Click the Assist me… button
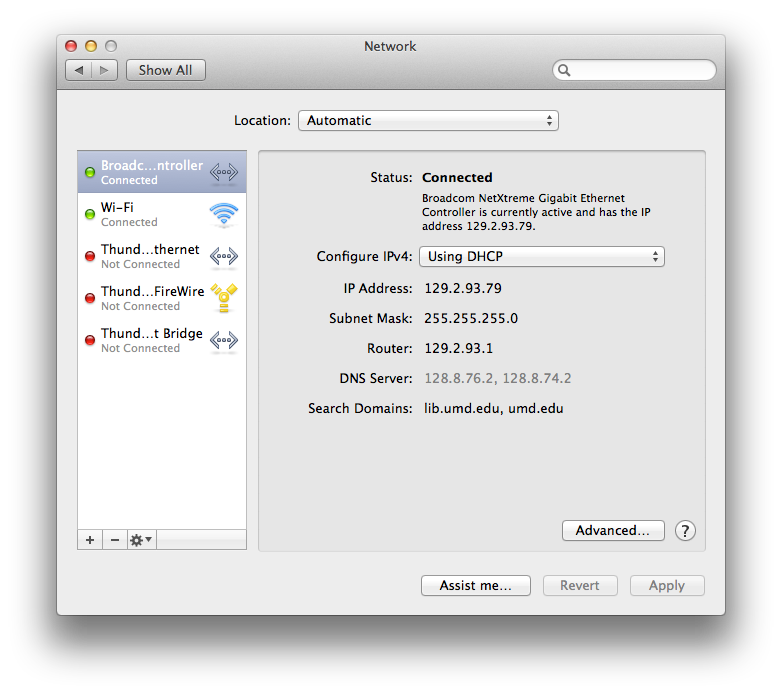The height and width of the screenshot is (694, 782). [475, 586]
